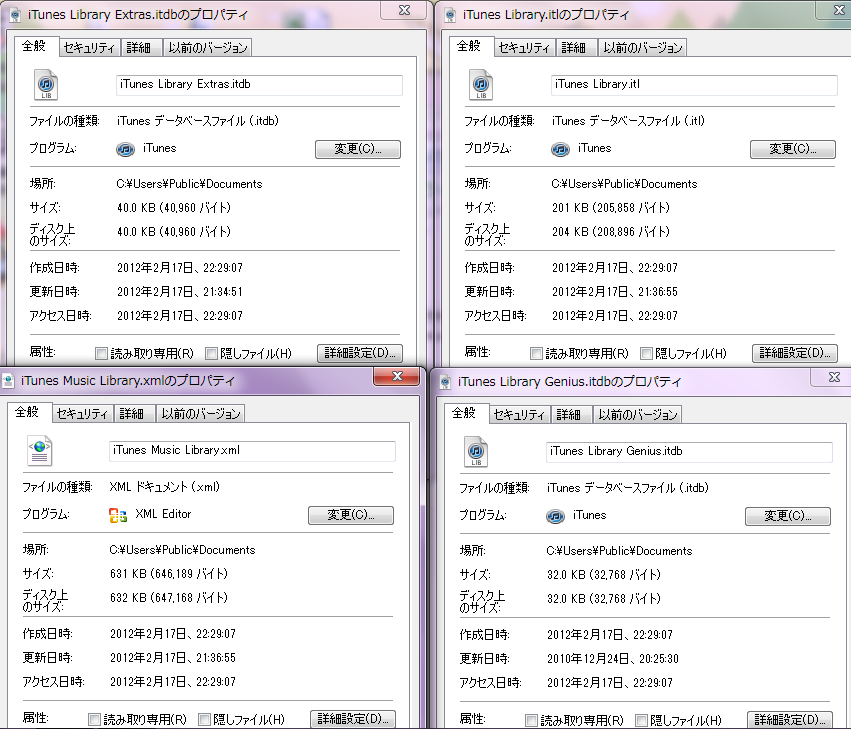851x729 pixels.
Task: Click the LIB file icon in the iTunes Library.itl window
Action: (x=481, y=85)
